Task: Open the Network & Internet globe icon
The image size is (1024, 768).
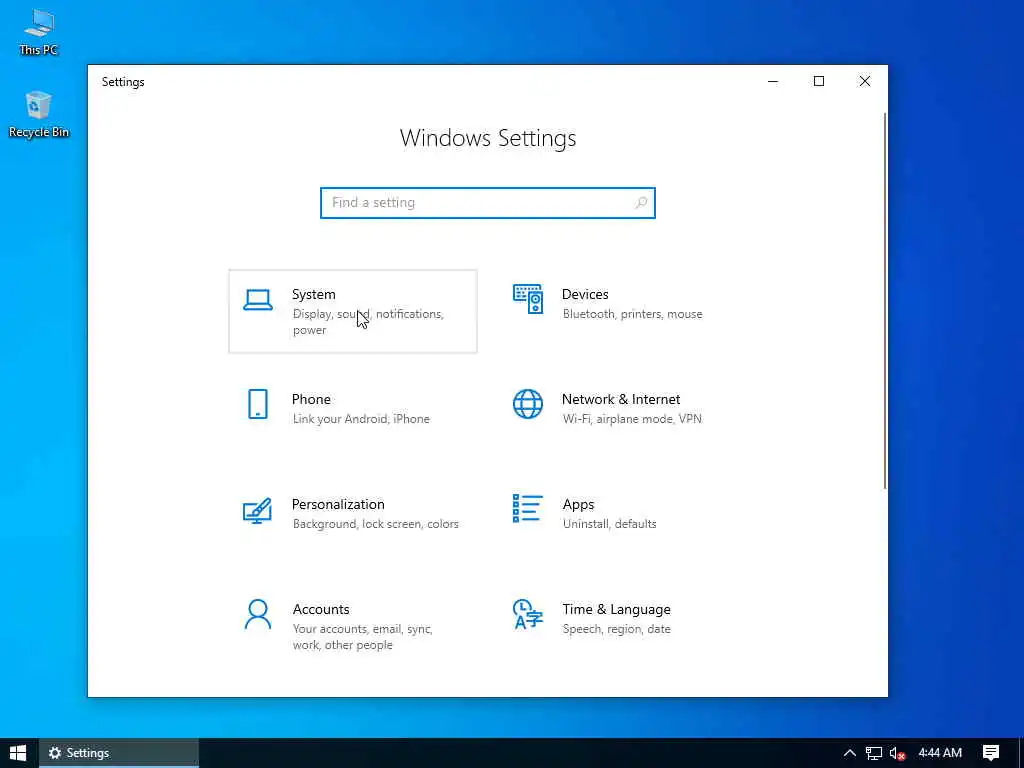Action: click(x=528, y=404)
